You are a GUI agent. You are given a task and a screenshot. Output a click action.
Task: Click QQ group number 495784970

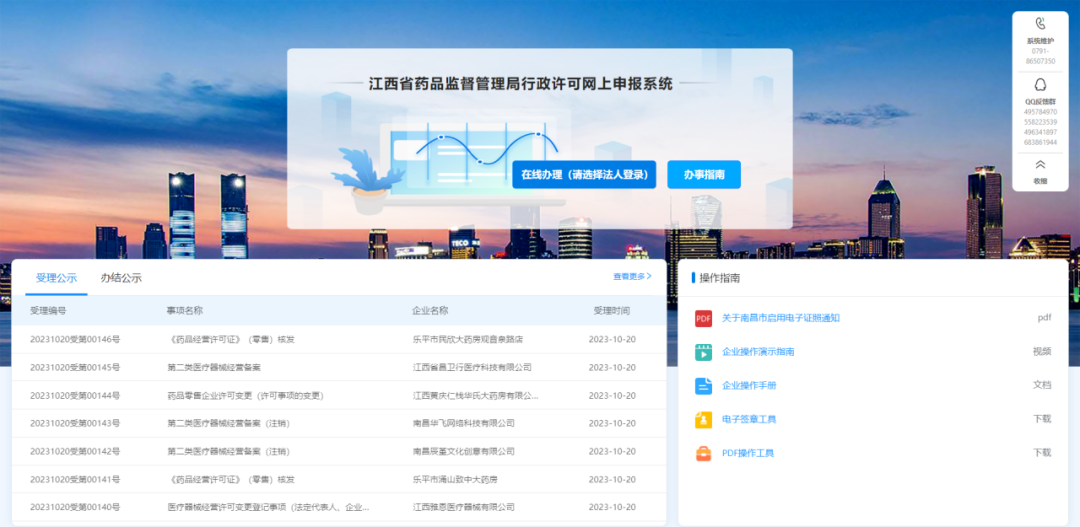1040,112
